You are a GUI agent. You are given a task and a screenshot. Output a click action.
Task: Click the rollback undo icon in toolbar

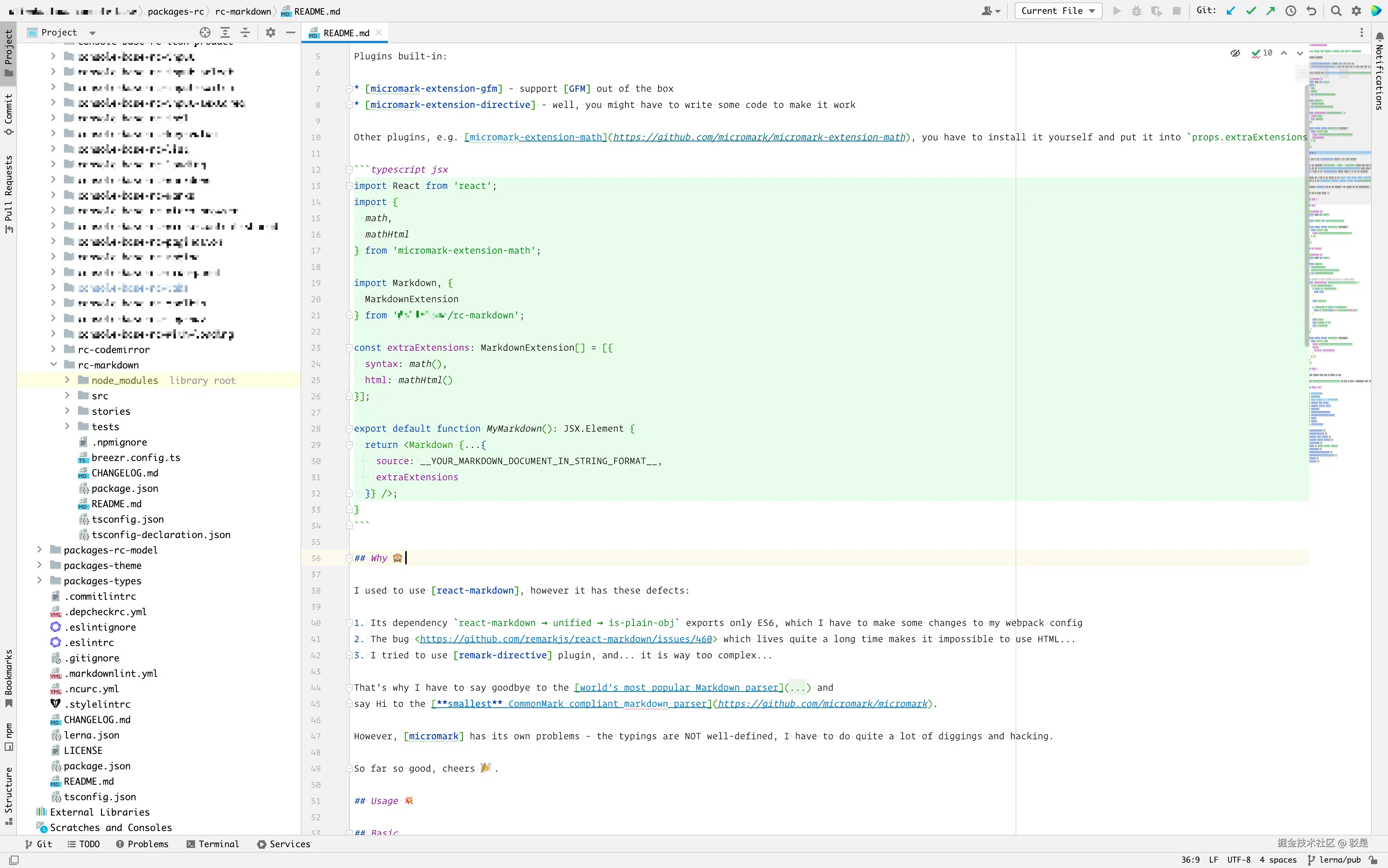coord(1311,11)
